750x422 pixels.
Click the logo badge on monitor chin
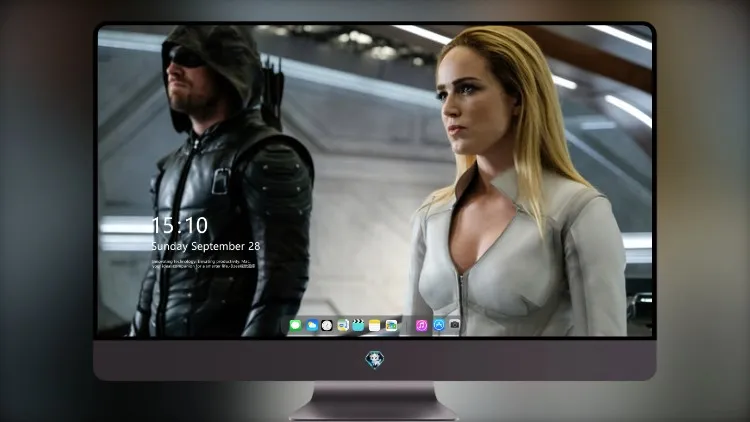coord(375,360)
